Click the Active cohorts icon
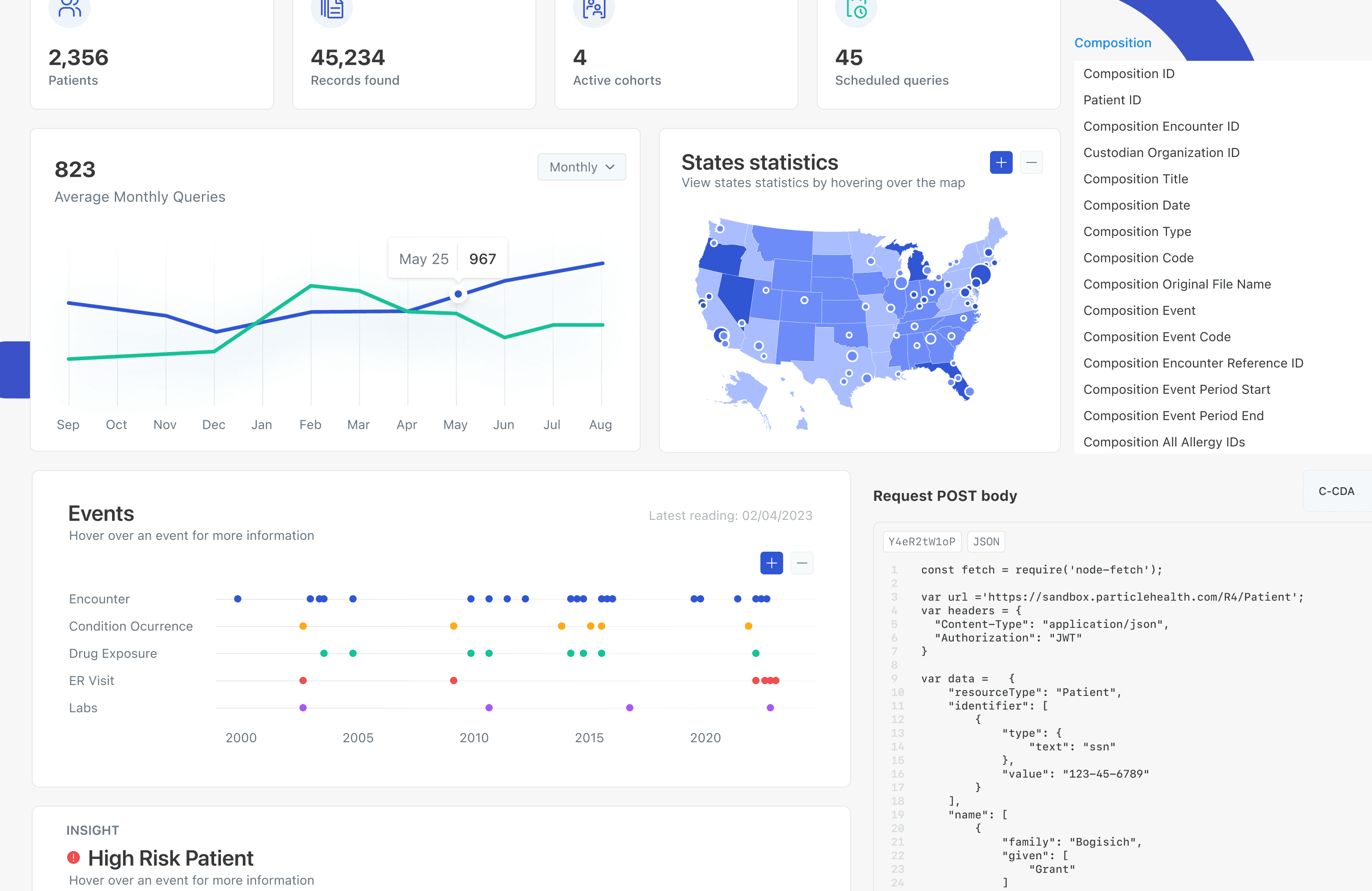The height and width of the screenshot is (891, 1372). coord(594,8)
